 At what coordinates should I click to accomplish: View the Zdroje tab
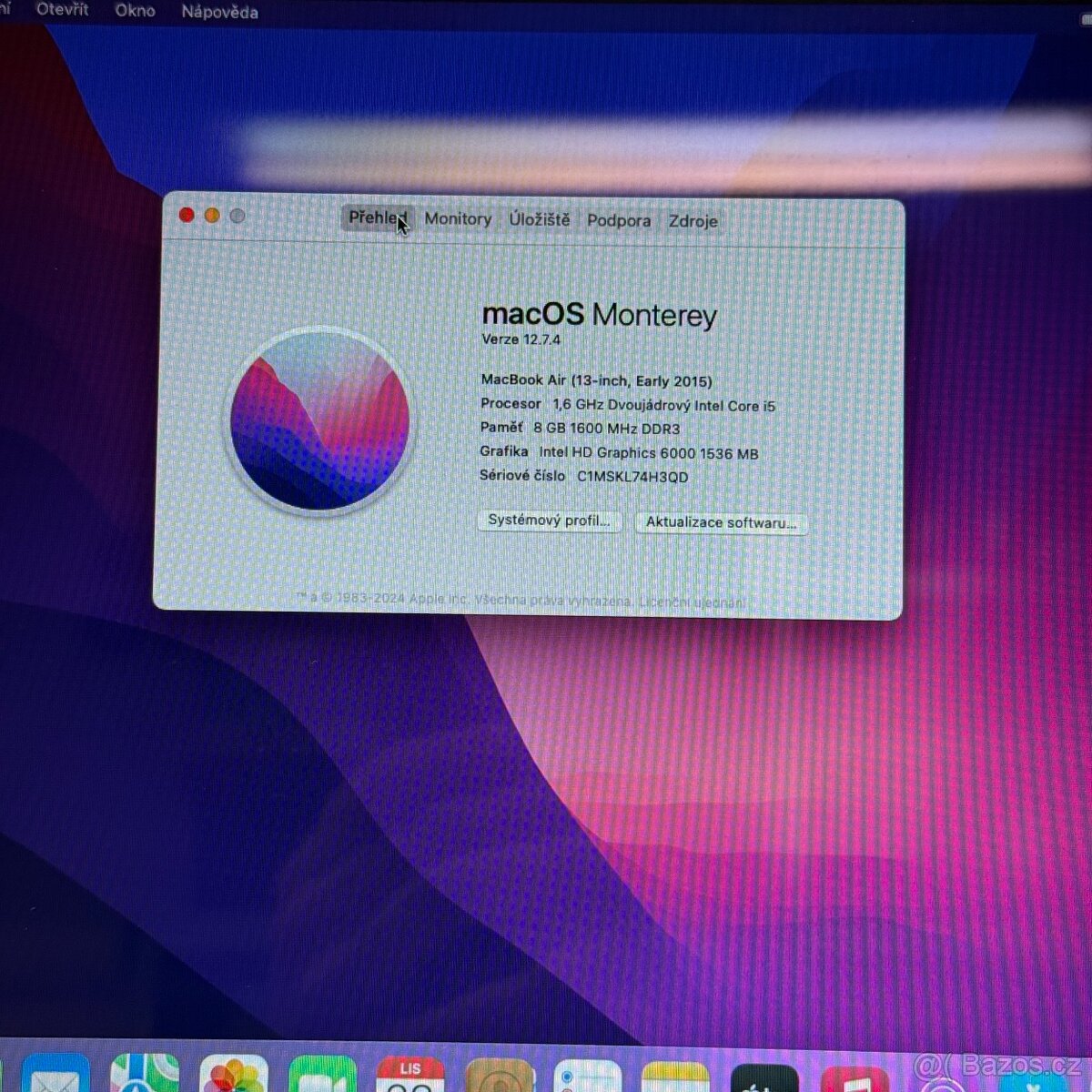[x=693, y=221]
